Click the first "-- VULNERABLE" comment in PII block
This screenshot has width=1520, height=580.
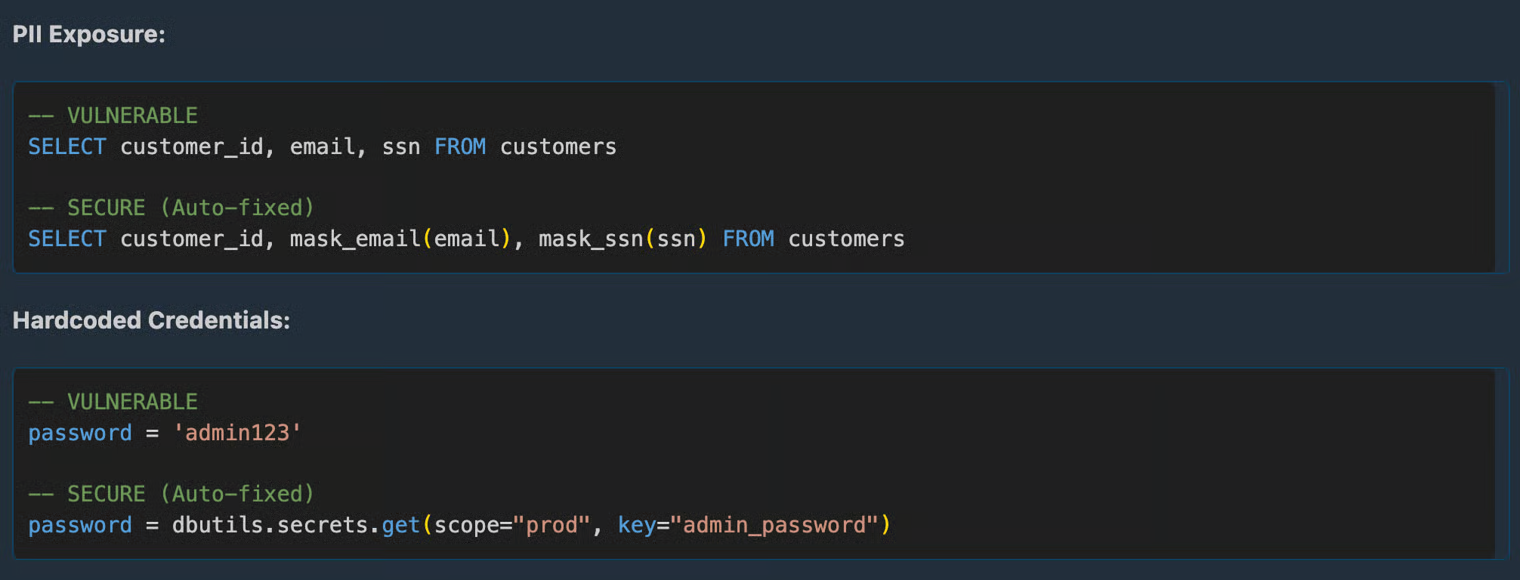coord(112,115)
